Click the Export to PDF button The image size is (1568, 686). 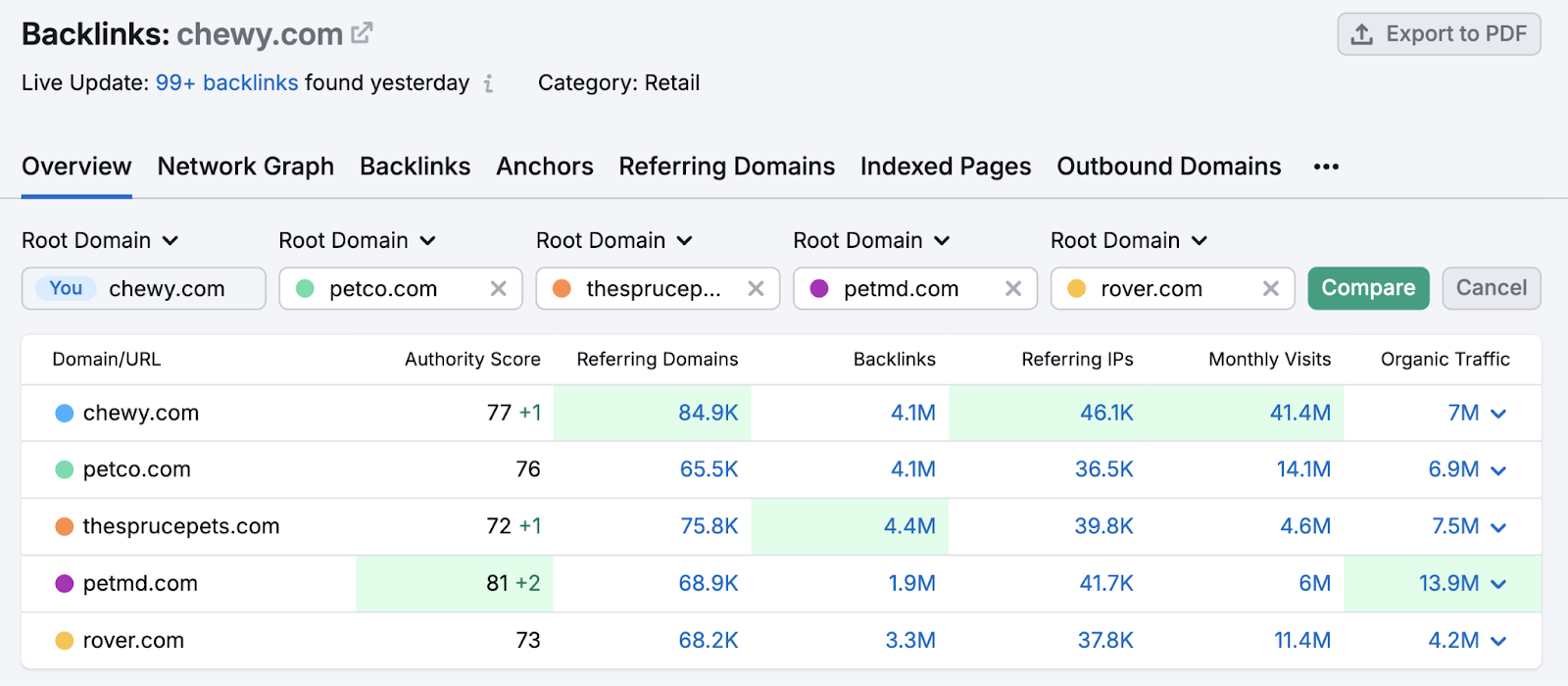[x=1439, y=34]
